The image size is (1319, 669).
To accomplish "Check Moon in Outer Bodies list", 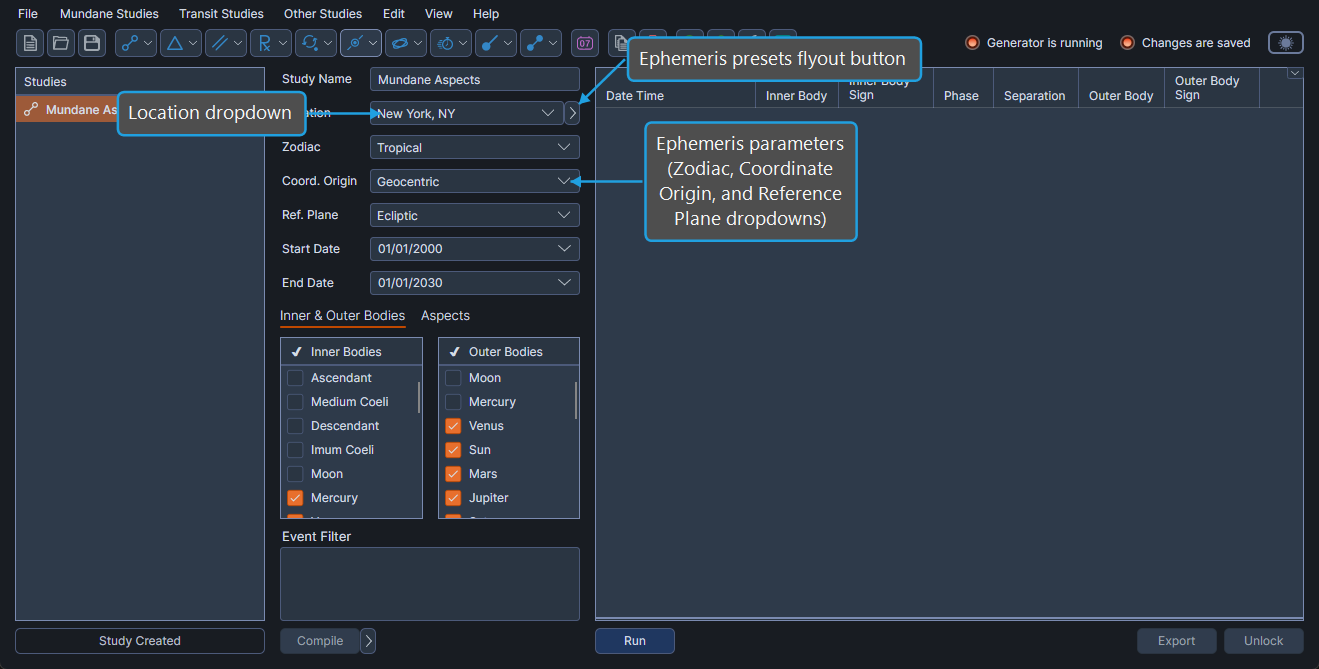I will 453,378.
